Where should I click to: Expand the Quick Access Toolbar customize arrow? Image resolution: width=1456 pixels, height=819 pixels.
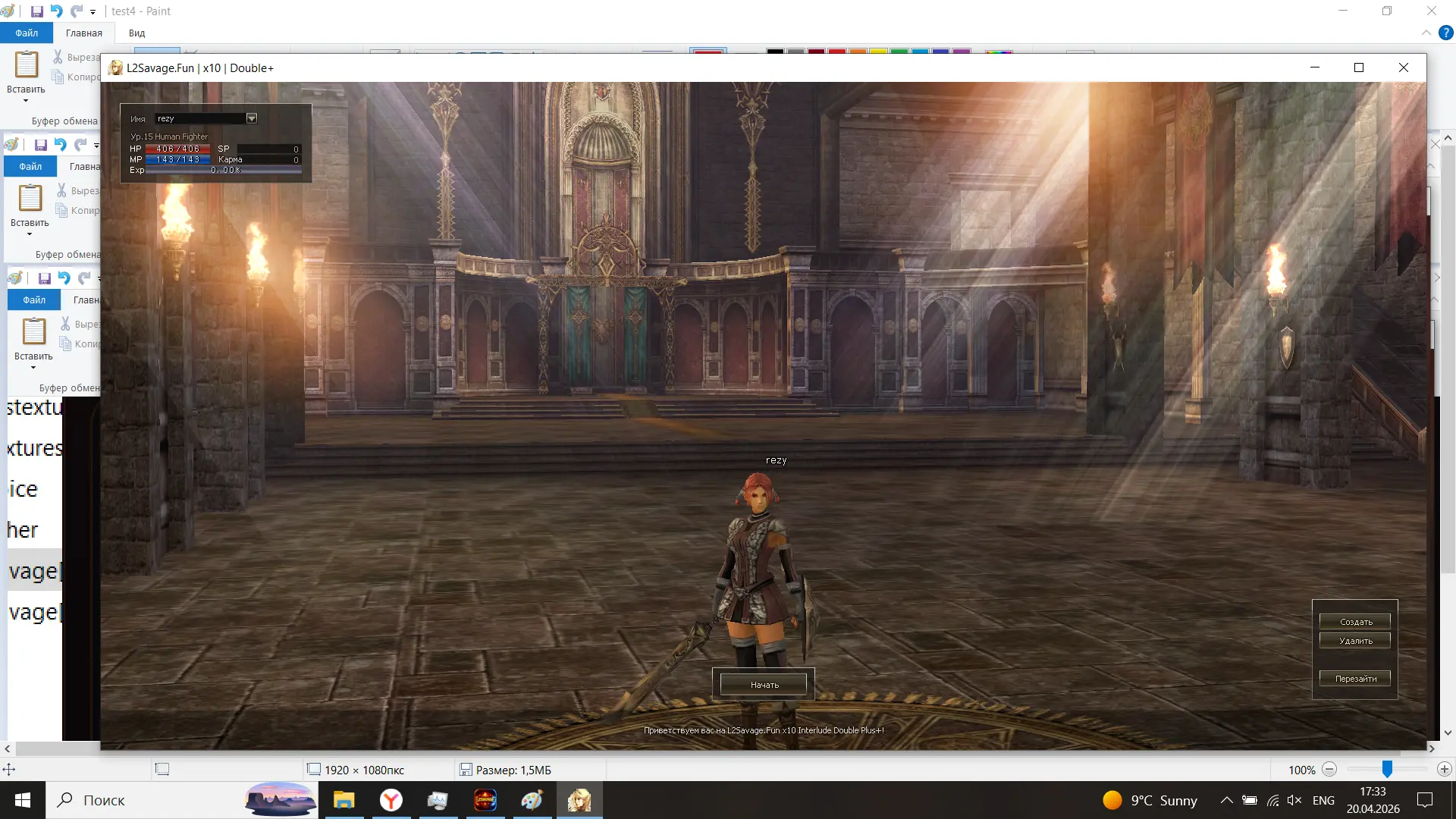[x=93, y=12]
